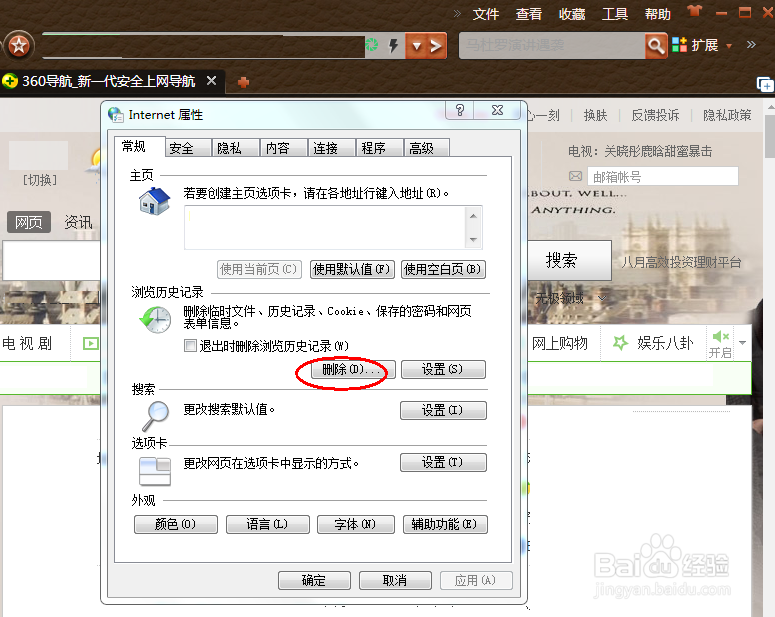
Task: Click the 隐私政策 link
Action: (x=727, y=116)
